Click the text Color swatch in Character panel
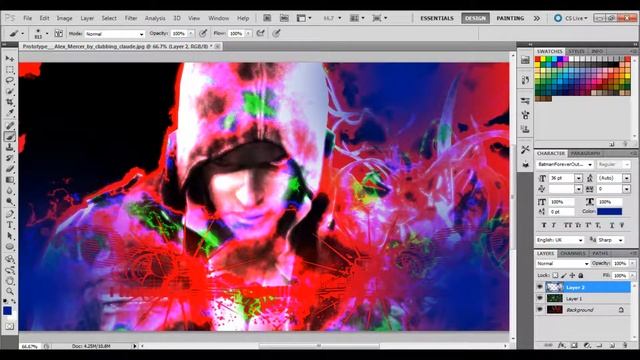The image size is (640, 360). click(609, 211)
